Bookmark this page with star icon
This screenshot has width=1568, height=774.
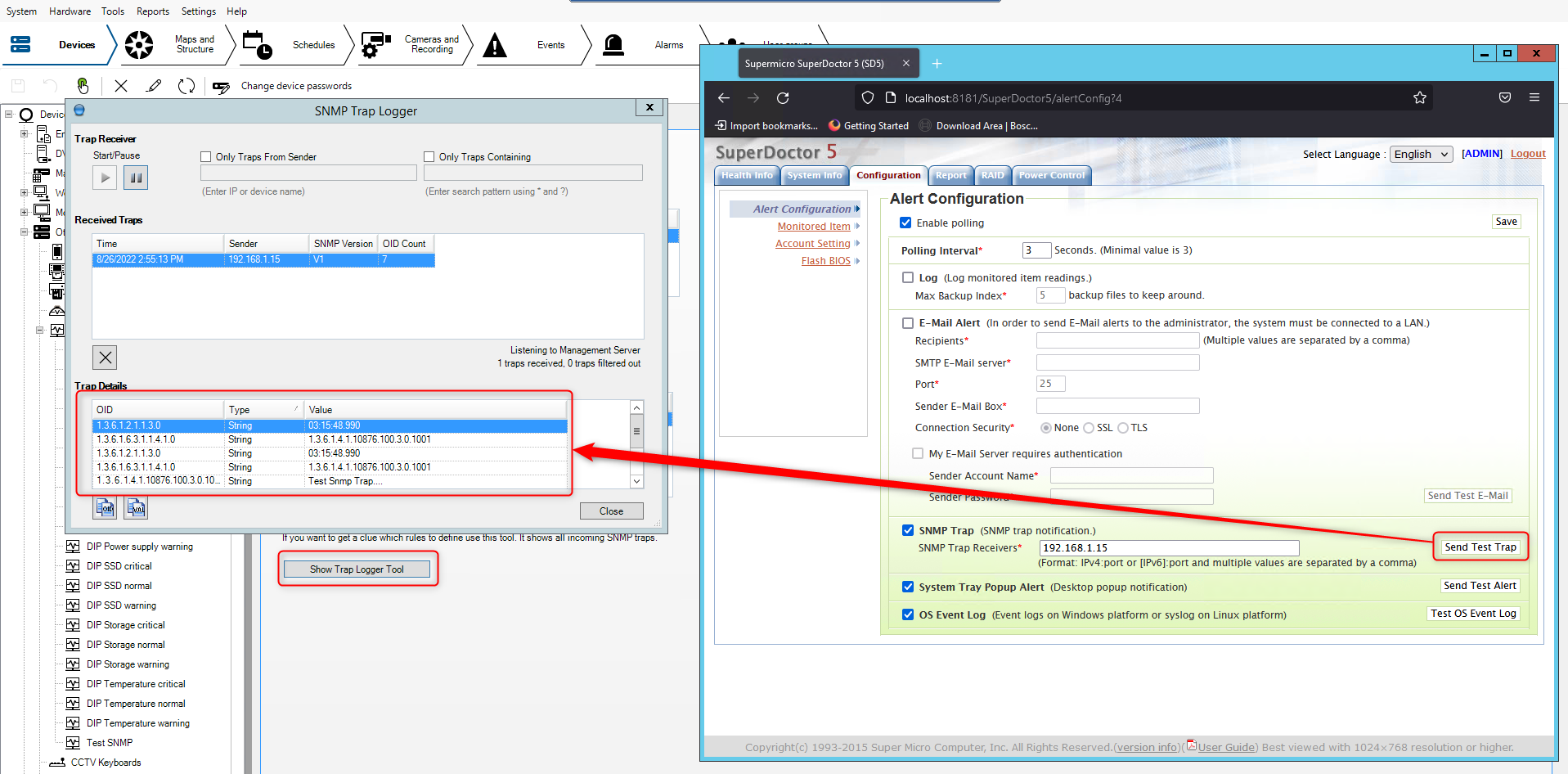1420,98
